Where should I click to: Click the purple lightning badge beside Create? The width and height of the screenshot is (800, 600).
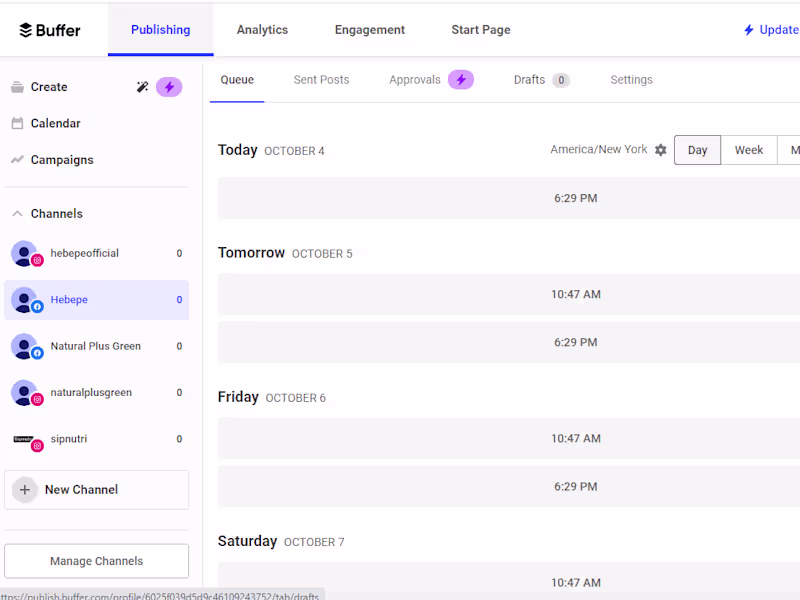(x=169, y=87)
